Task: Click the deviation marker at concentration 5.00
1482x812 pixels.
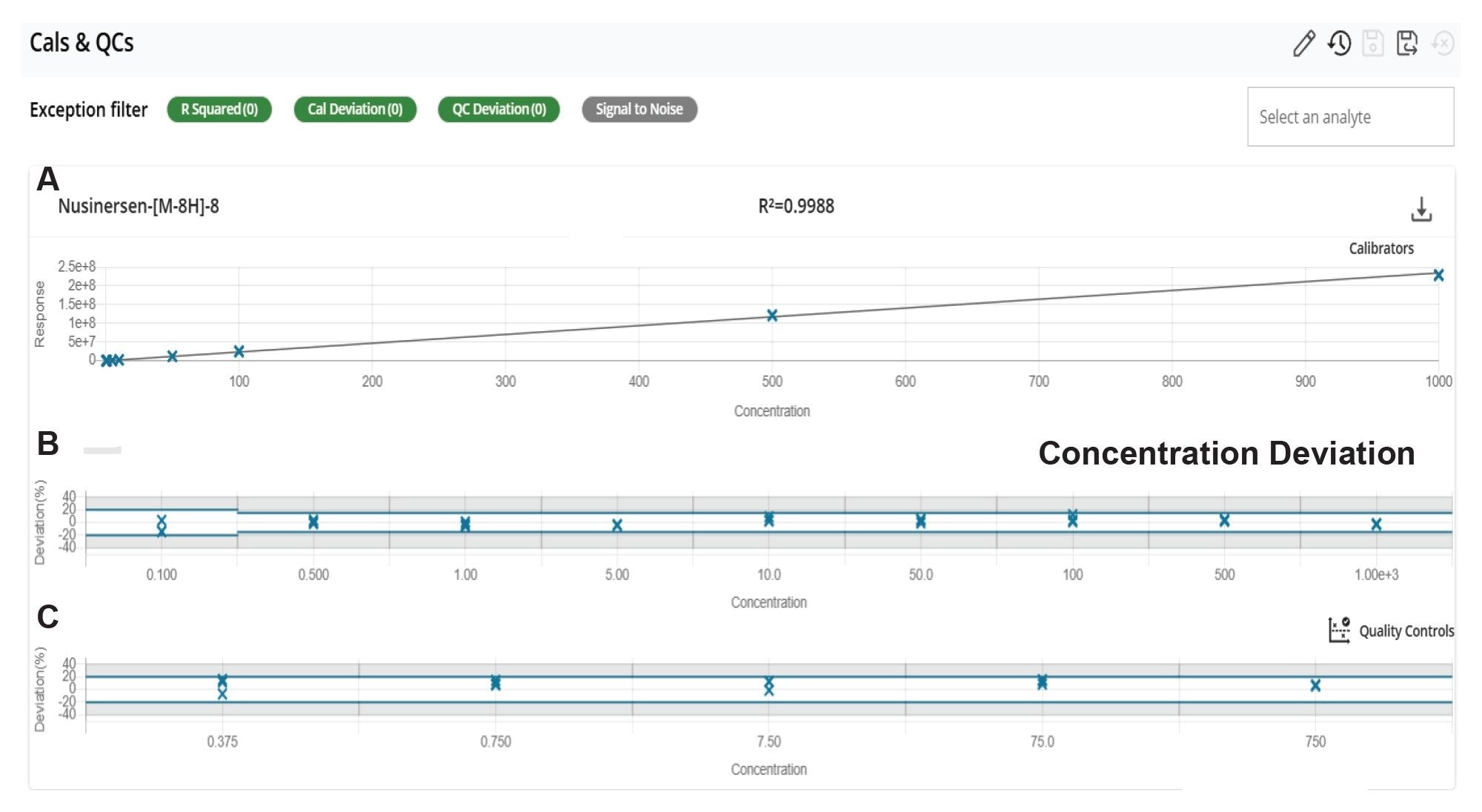Action: 617,525
